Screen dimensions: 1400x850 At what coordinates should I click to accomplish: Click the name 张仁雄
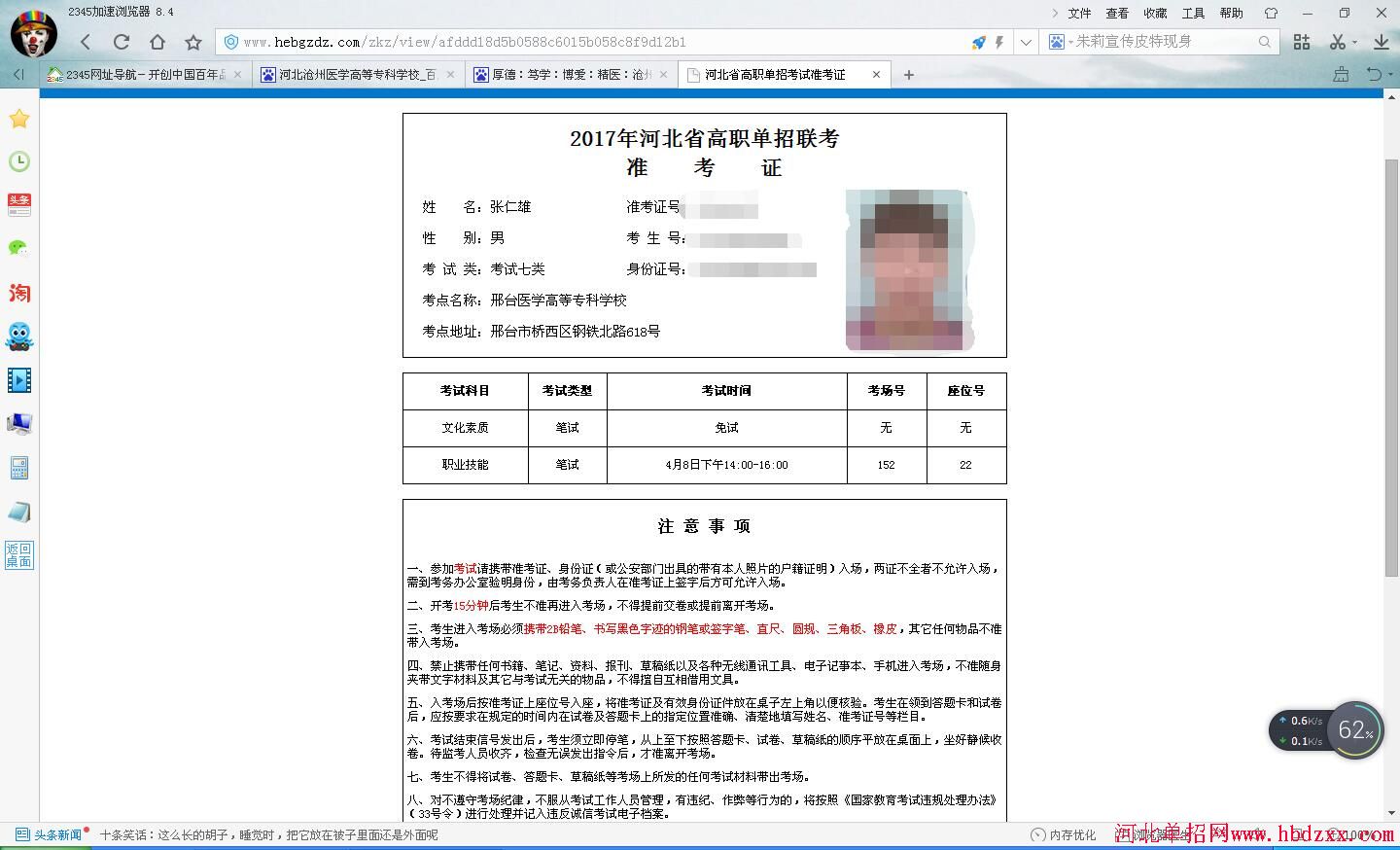(510, 207)
